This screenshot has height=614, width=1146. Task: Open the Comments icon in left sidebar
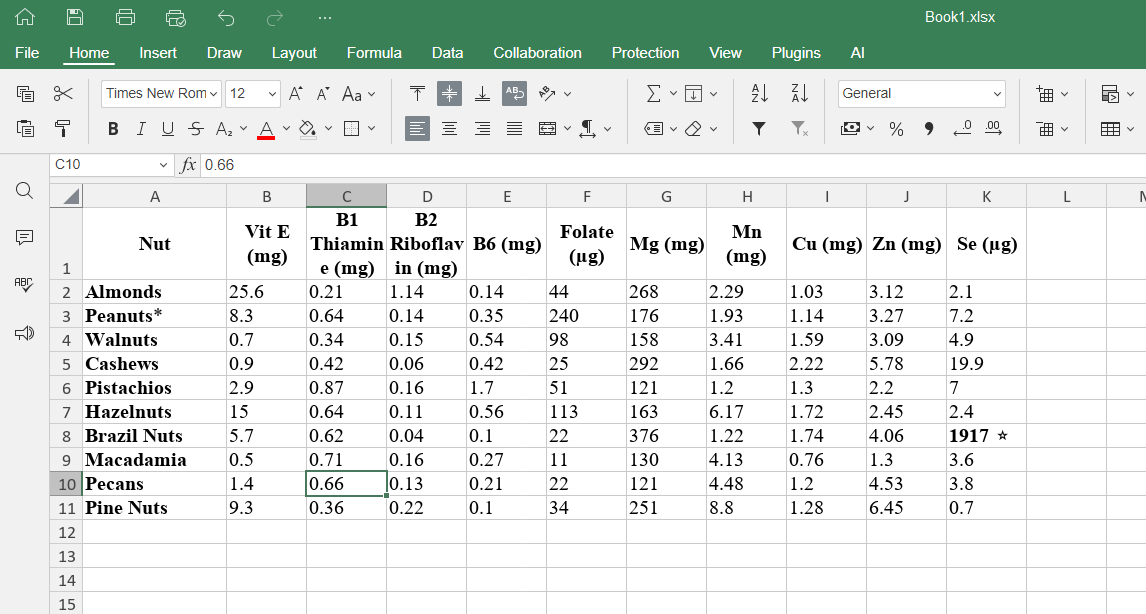pyautogui.click(x=25, y=238)
